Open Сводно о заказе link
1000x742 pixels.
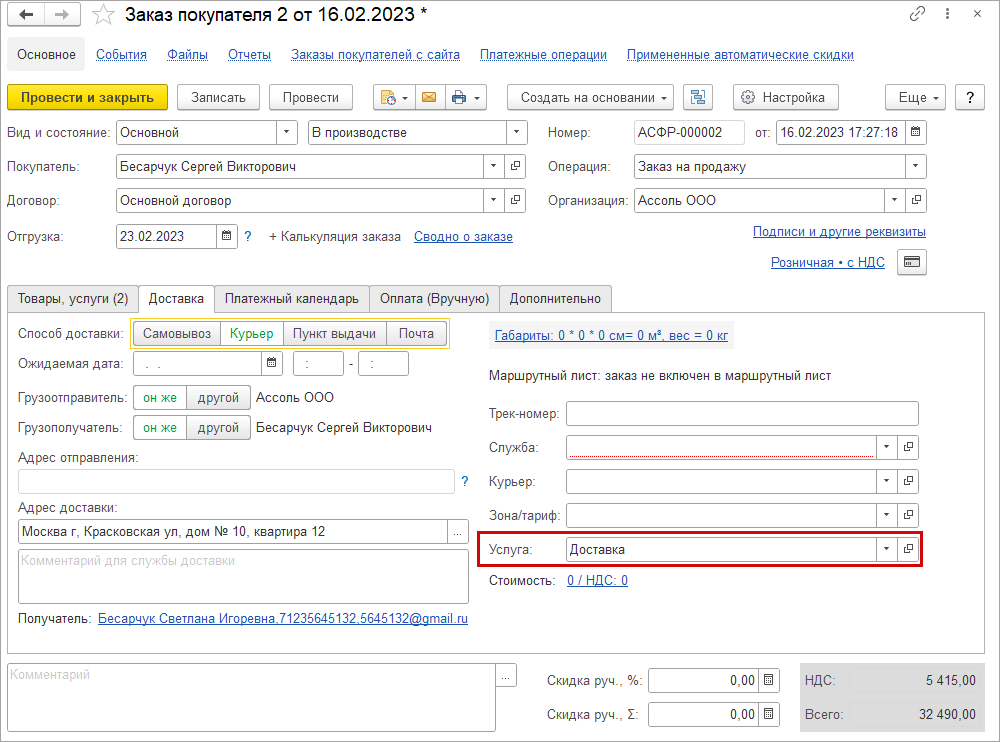coord(463,237)
